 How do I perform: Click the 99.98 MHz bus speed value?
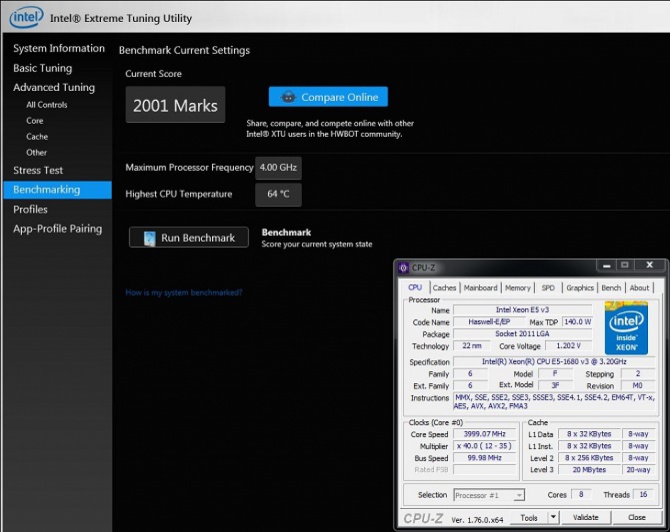pyautogui.click(x=485, y=458)
